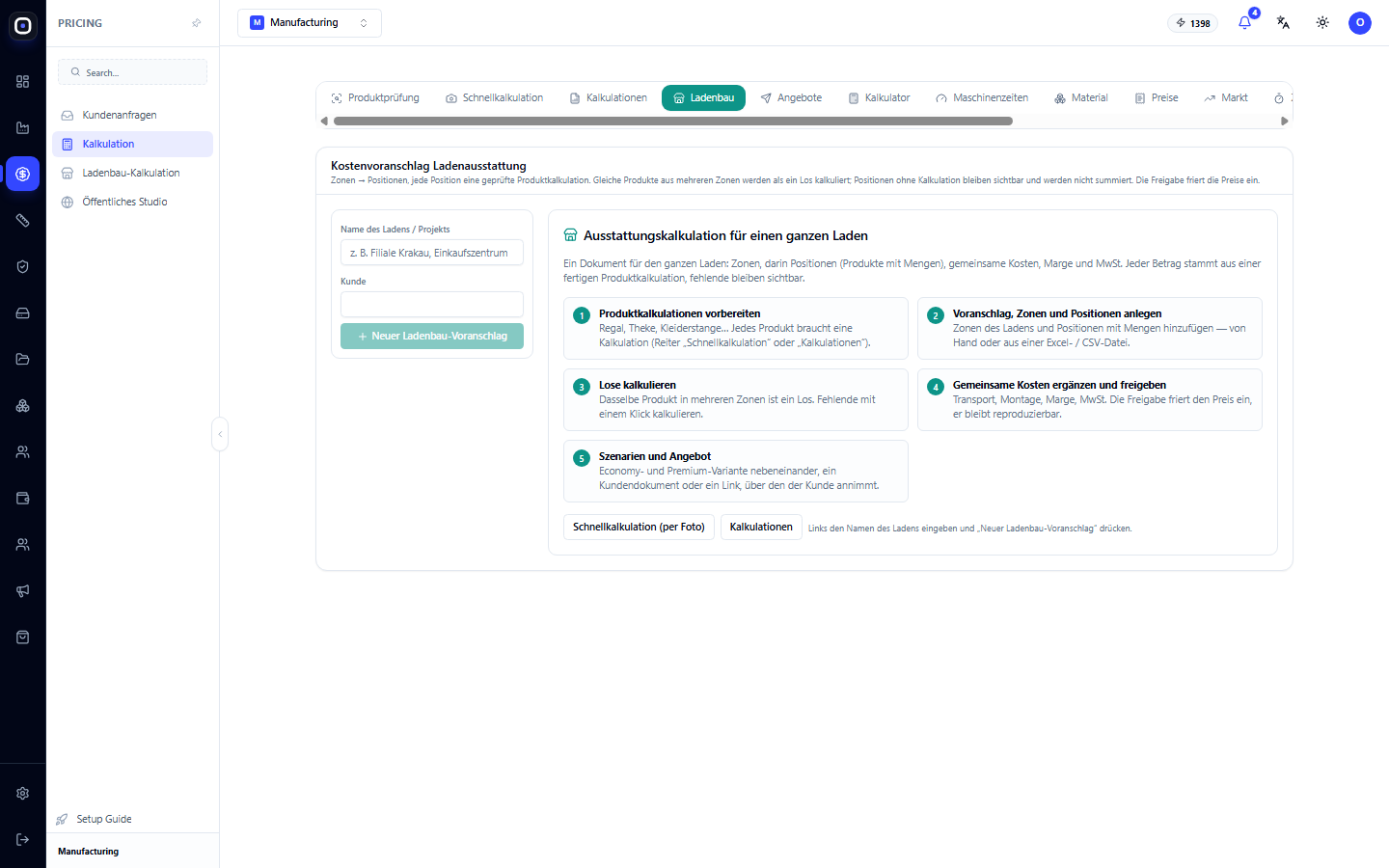Toggle light/dark theme with the sun icon

tap(1322, 22)
